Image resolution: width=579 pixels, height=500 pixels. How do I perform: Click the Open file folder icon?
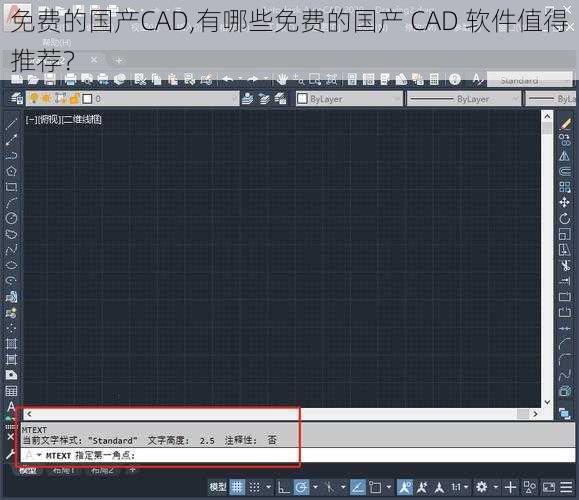point(33,79)
